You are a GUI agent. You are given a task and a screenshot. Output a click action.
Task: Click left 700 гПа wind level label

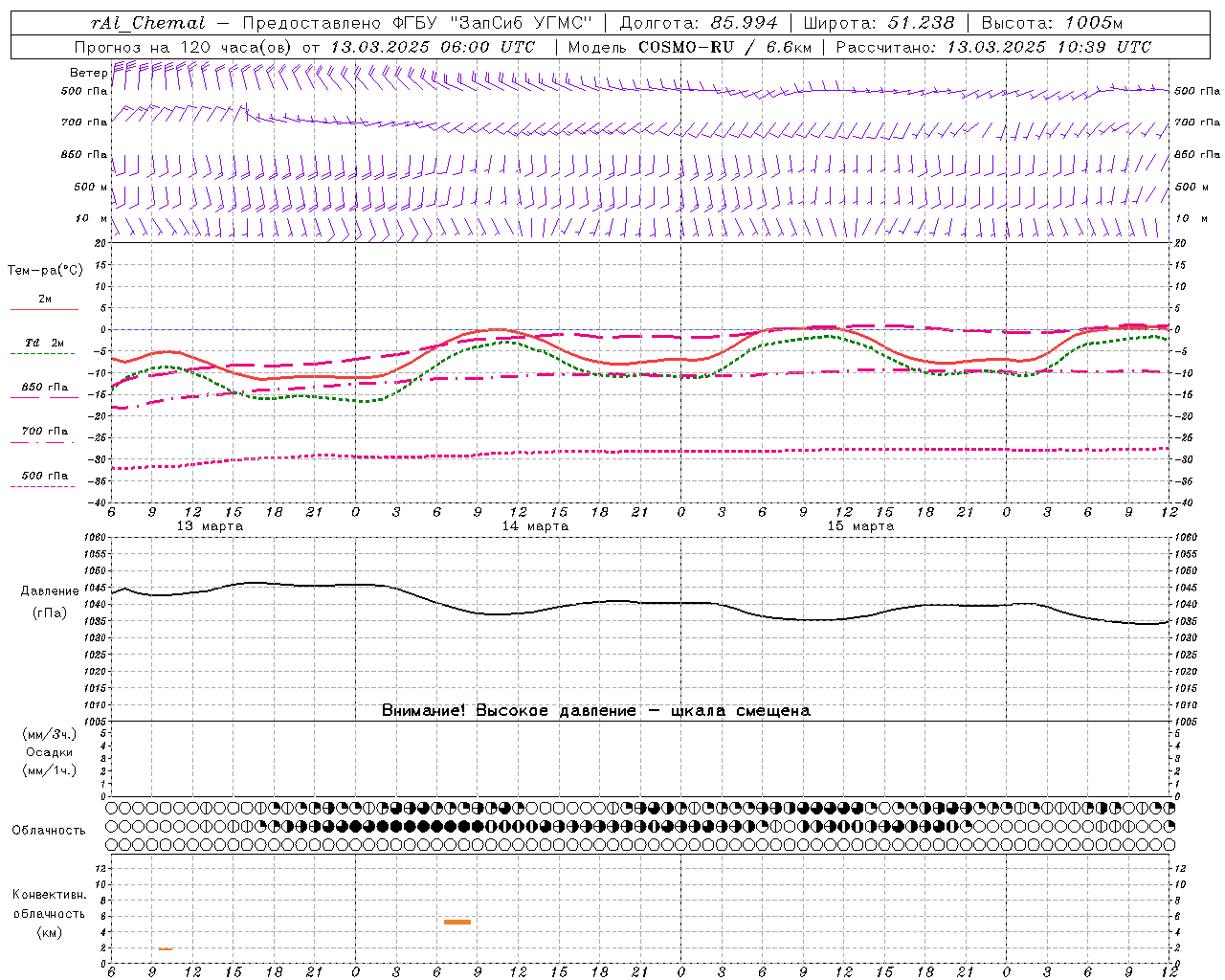tap(84, 122)
